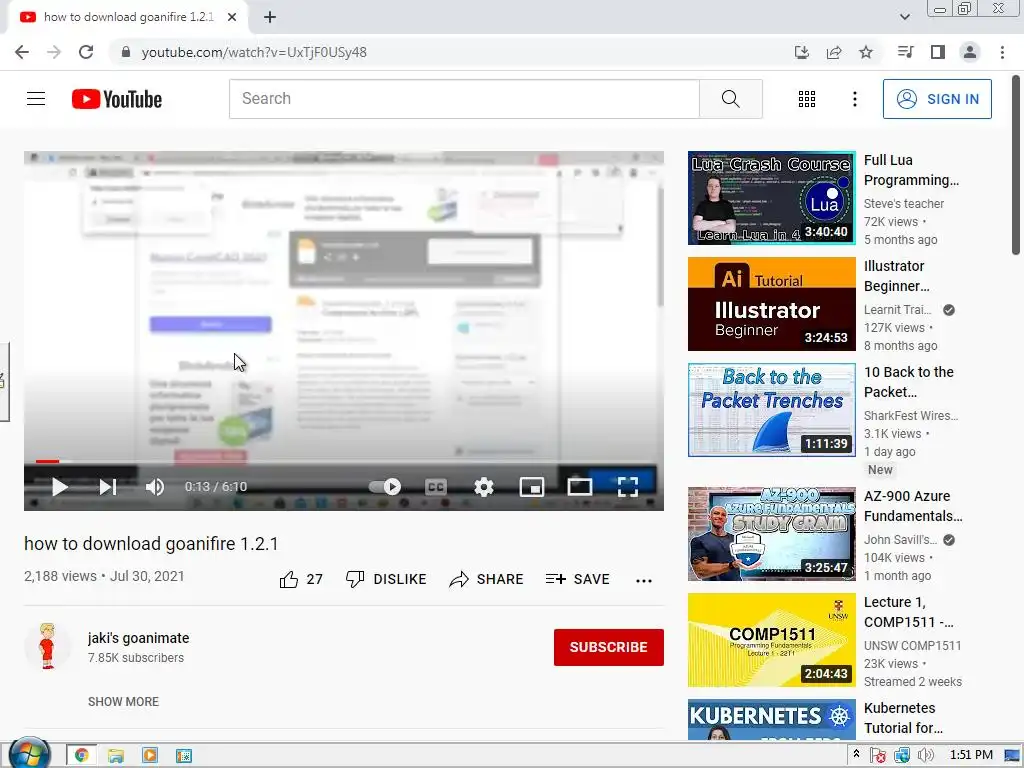Open a new browser tab

coord(270,17)
